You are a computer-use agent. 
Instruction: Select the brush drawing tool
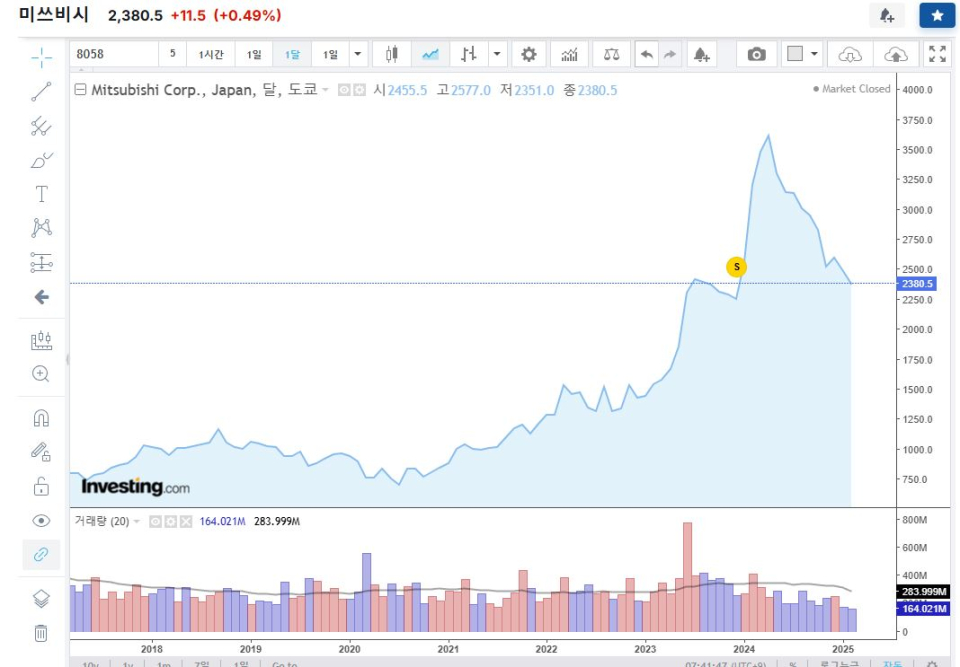[41, 160]
